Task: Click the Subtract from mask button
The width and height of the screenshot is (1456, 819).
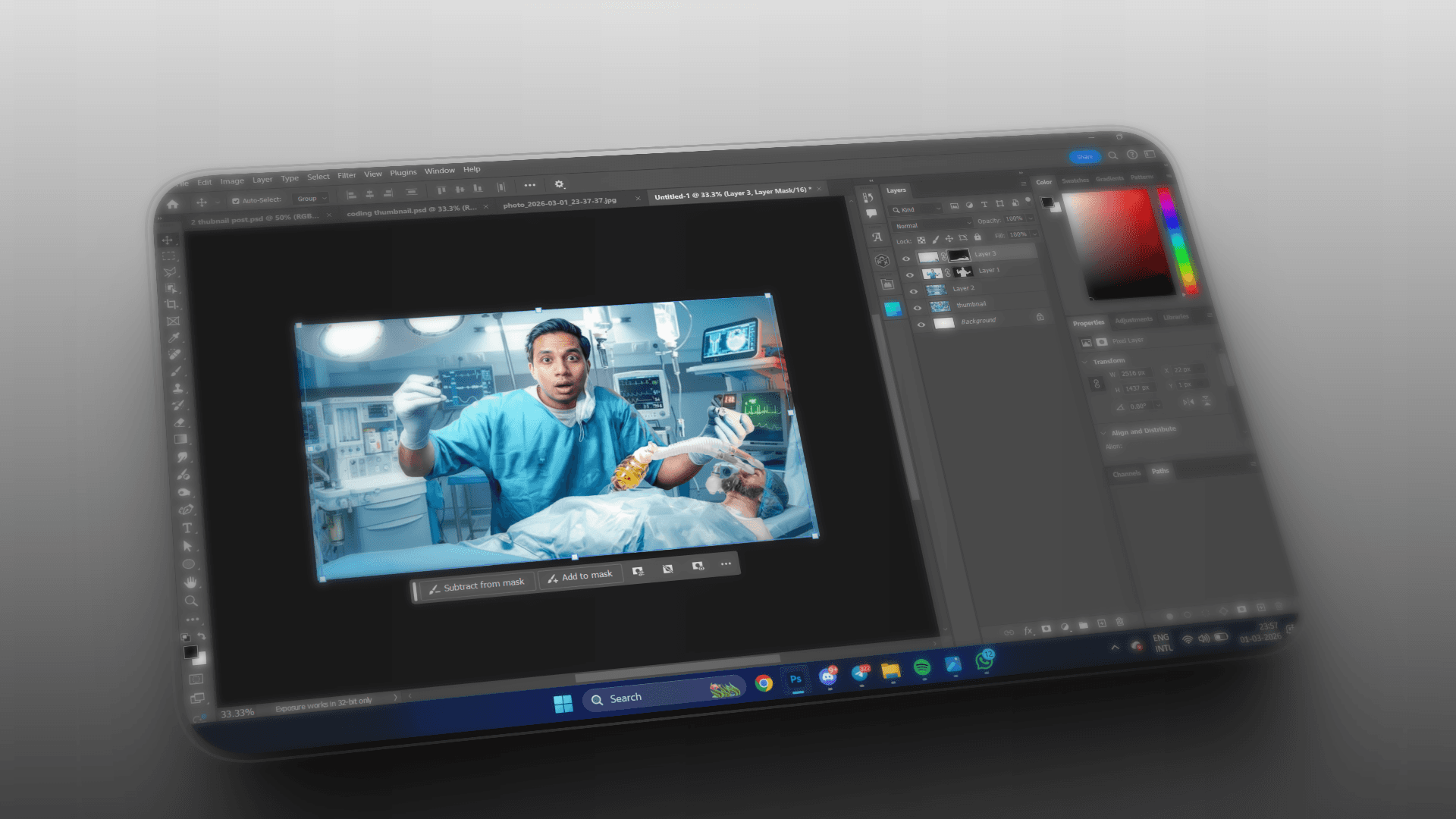Action: 477,585
